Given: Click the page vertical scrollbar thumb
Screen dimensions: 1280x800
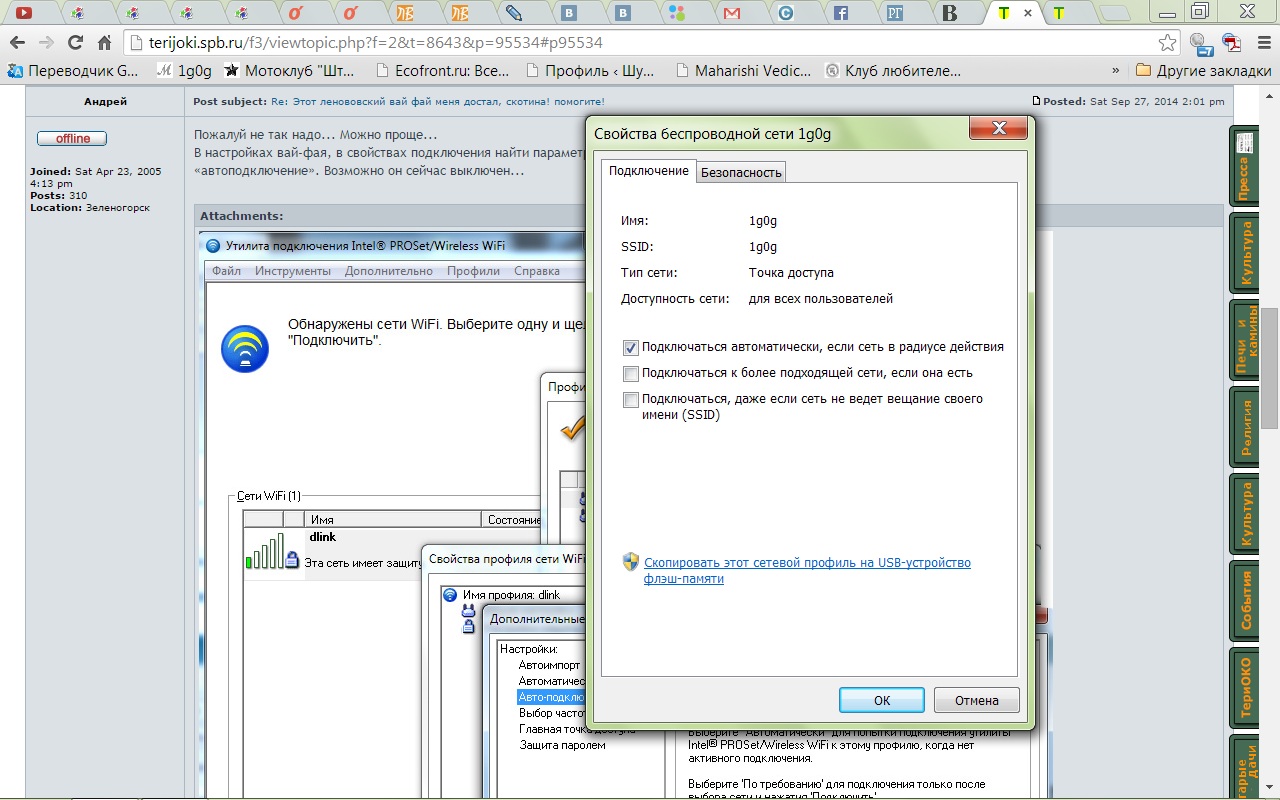Looking at the screenshot, I should point(1270,368).
